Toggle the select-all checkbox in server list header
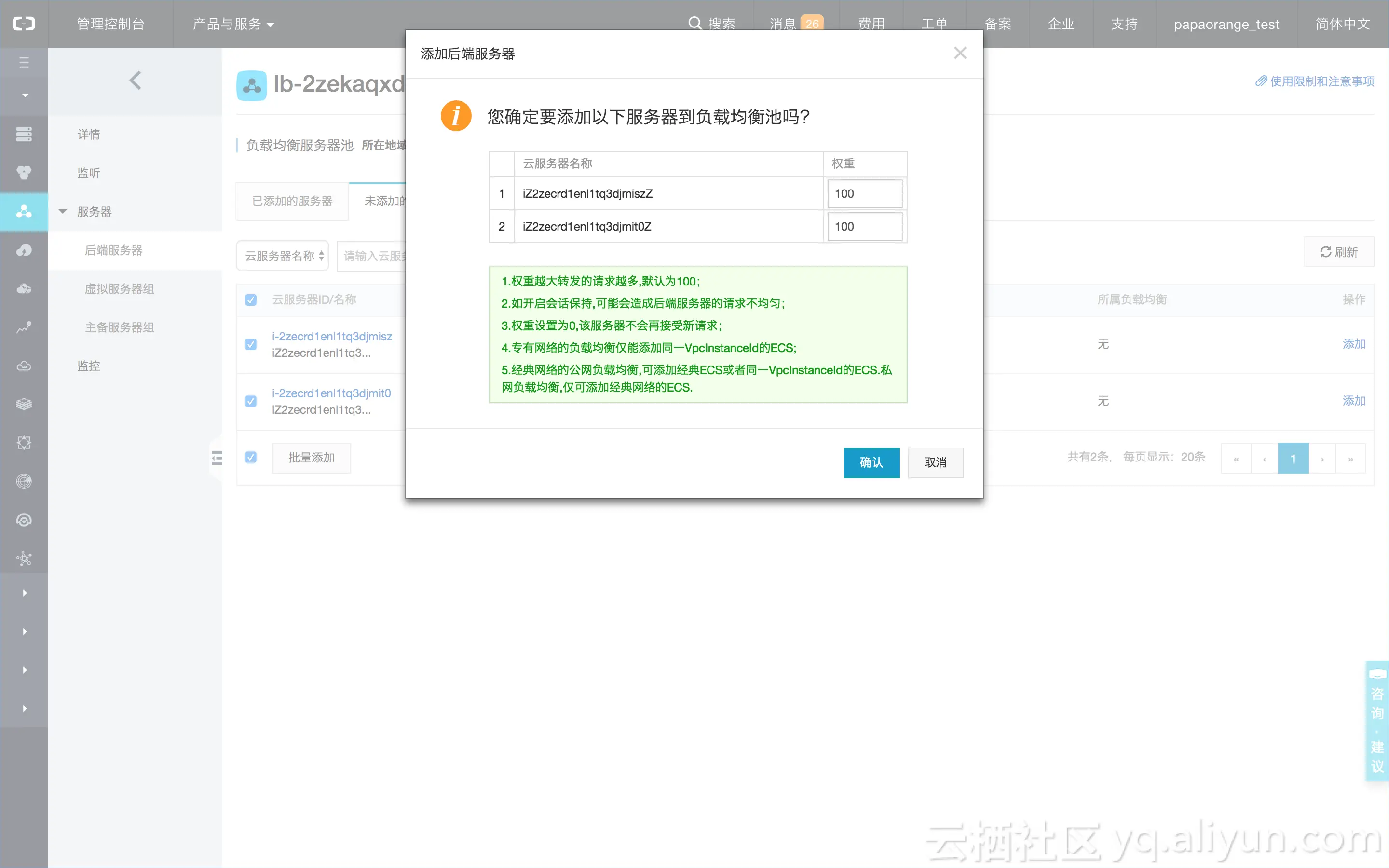The height and width of the screenshot is (868, 1389). click(251, 299)
